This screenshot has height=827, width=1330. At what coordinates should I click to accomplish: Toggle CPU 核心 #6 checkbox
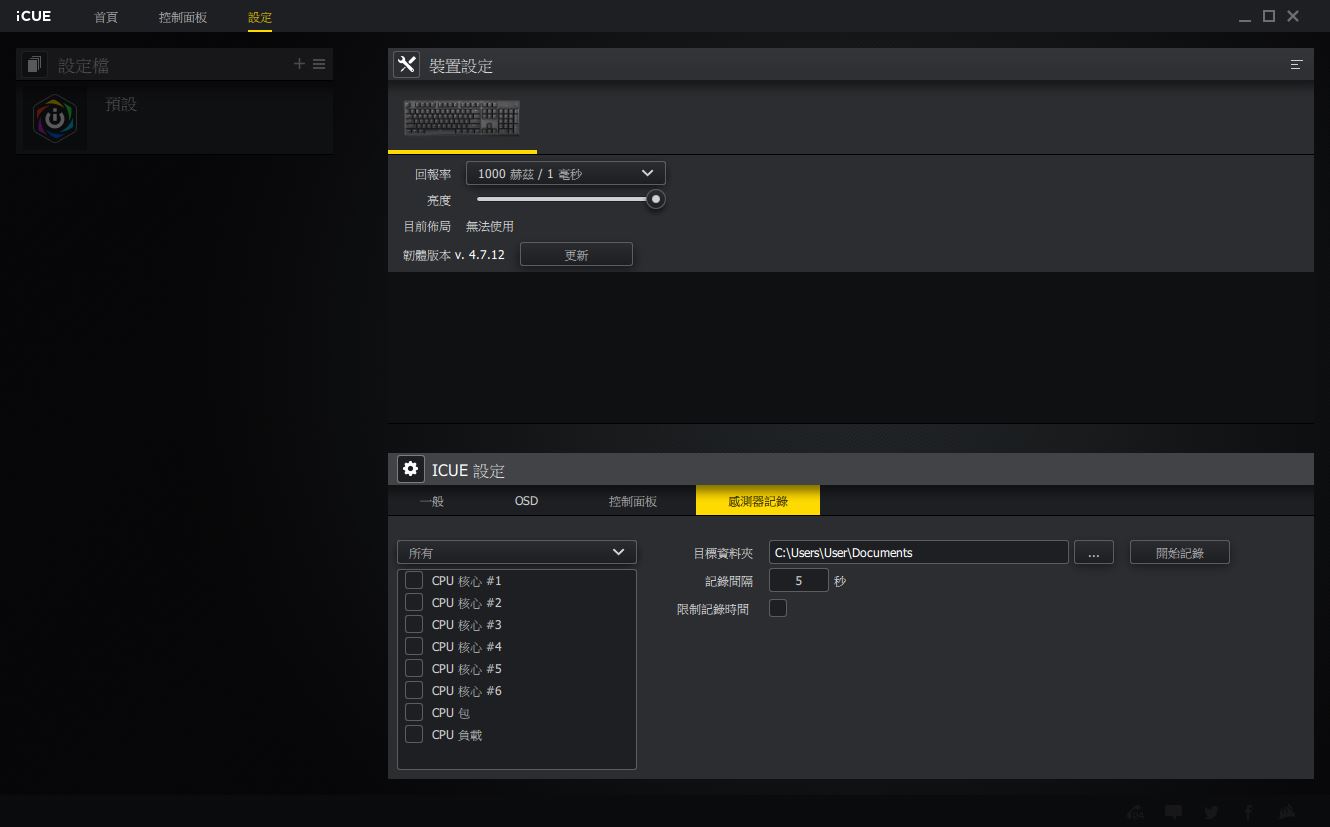click(x=414, y=691)
